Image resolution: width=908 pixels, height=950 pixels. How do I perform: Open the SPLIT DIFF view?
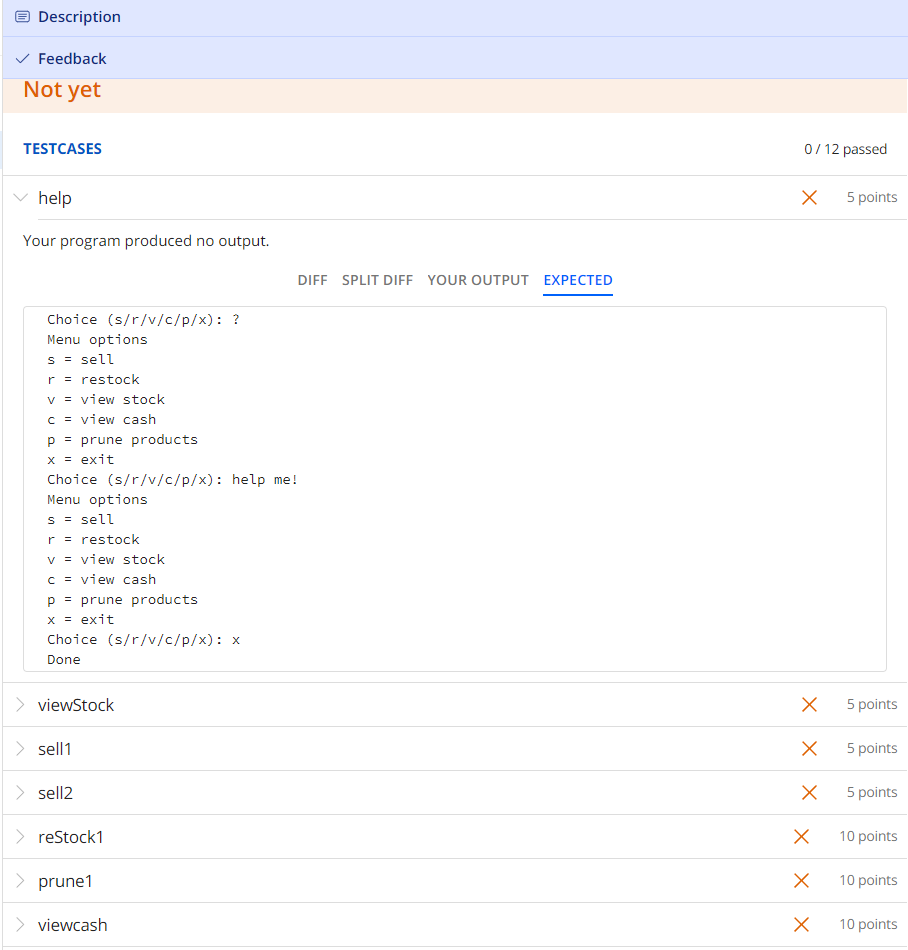[x=377, y=280]
